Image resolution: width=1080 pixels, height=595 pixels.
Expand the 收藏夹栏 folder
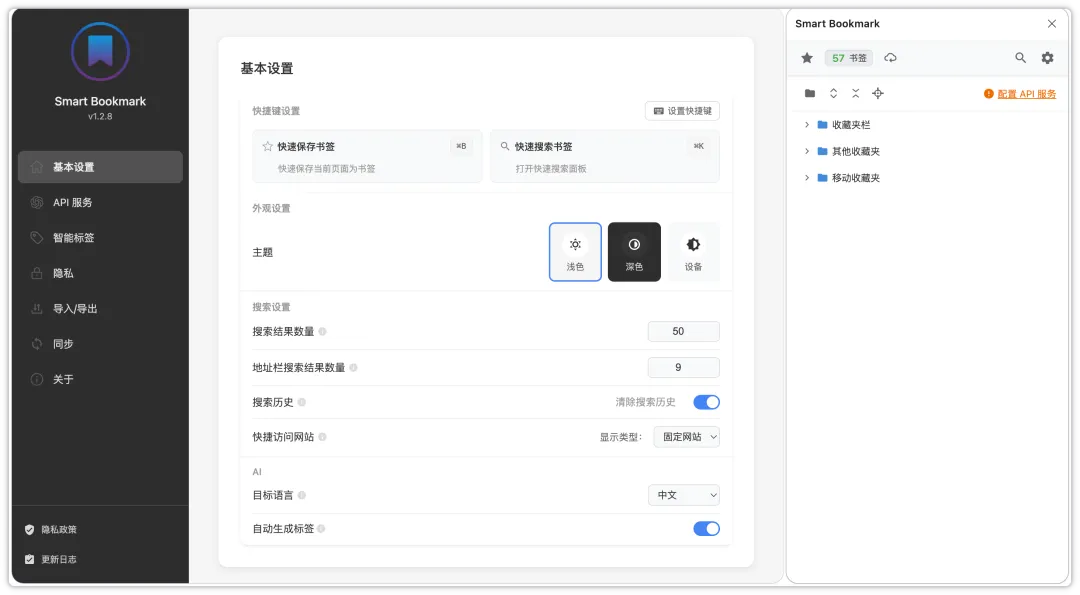point(807,125)
